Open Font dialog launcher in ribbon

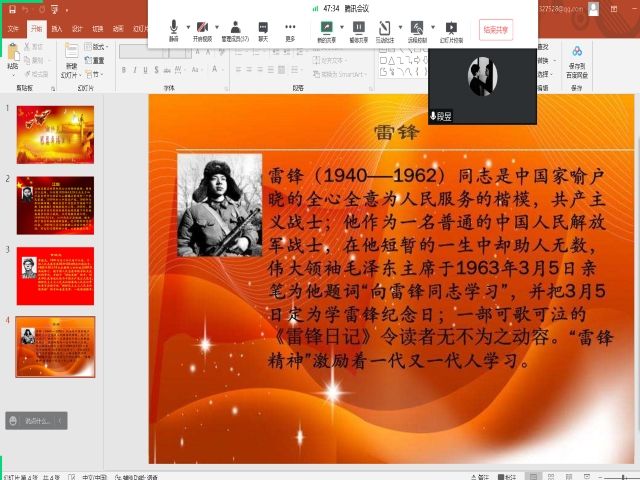pyautogui.click(x=227, y=89)
